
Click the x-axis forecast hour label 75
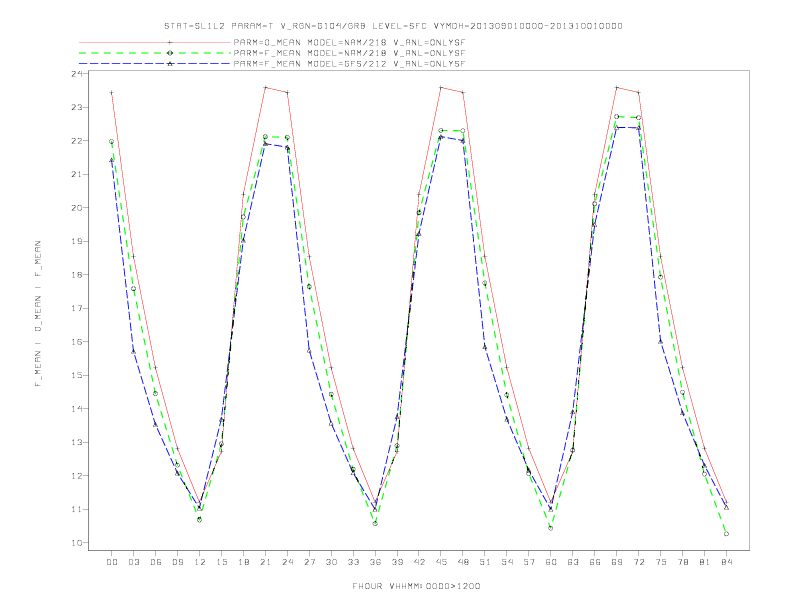pos(661,562)
